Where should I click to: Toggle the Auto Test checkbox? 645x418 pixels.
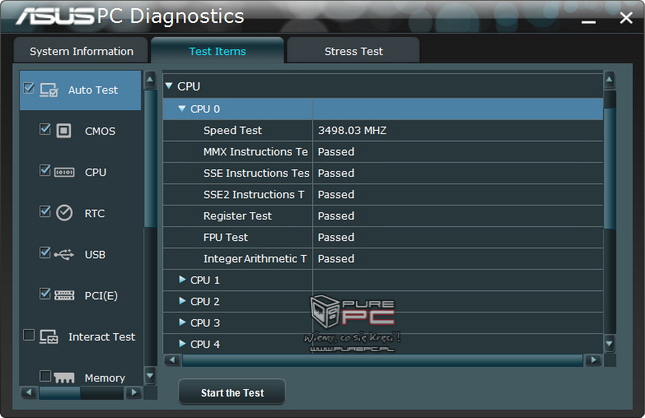pos(29,88)
